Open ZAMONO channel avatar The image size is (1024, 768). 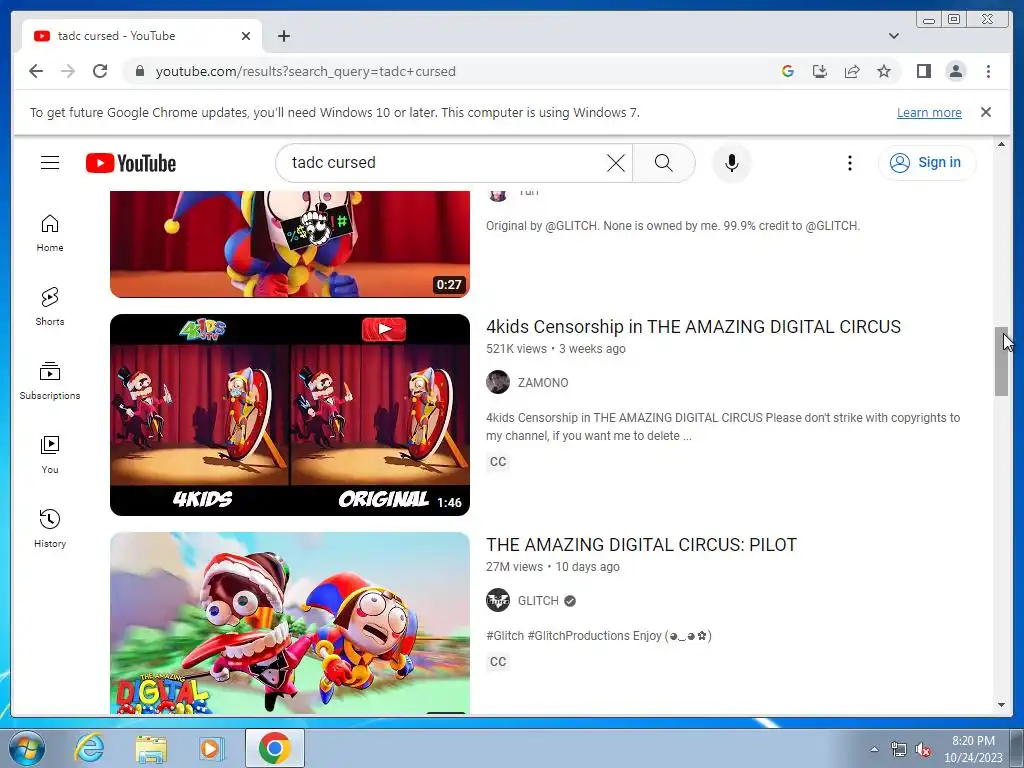tap(498, 382)
